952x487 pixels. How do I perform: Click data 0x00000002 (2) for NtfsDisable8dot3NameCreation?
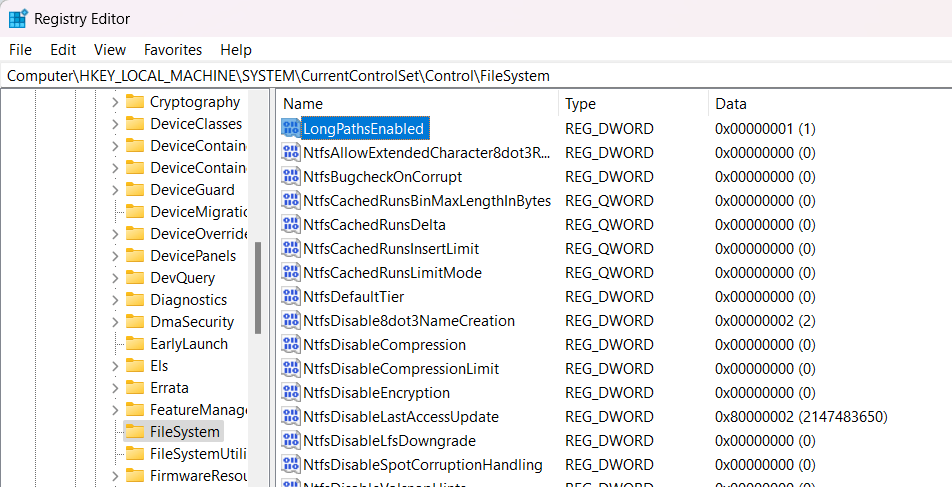pos(765,321)
